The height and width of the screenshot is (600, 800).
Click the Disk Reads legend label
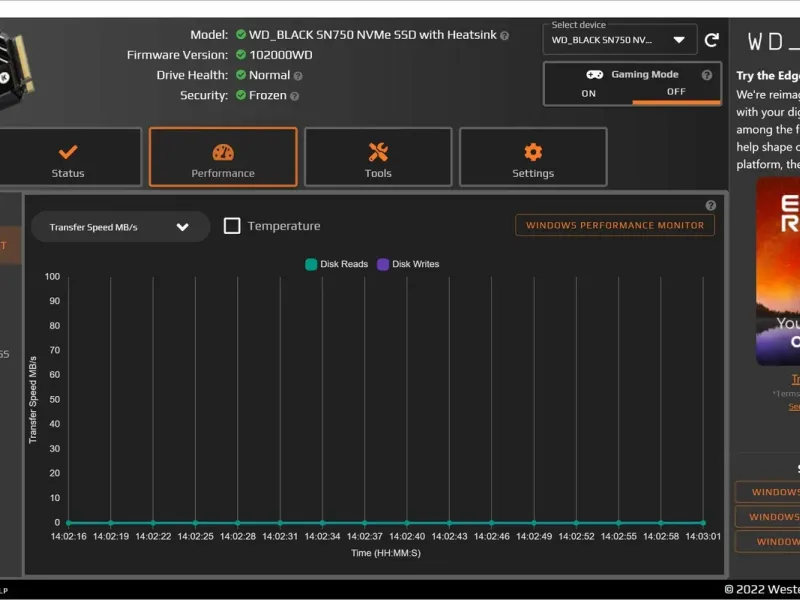pyautogui.click(x=344, y=264)
